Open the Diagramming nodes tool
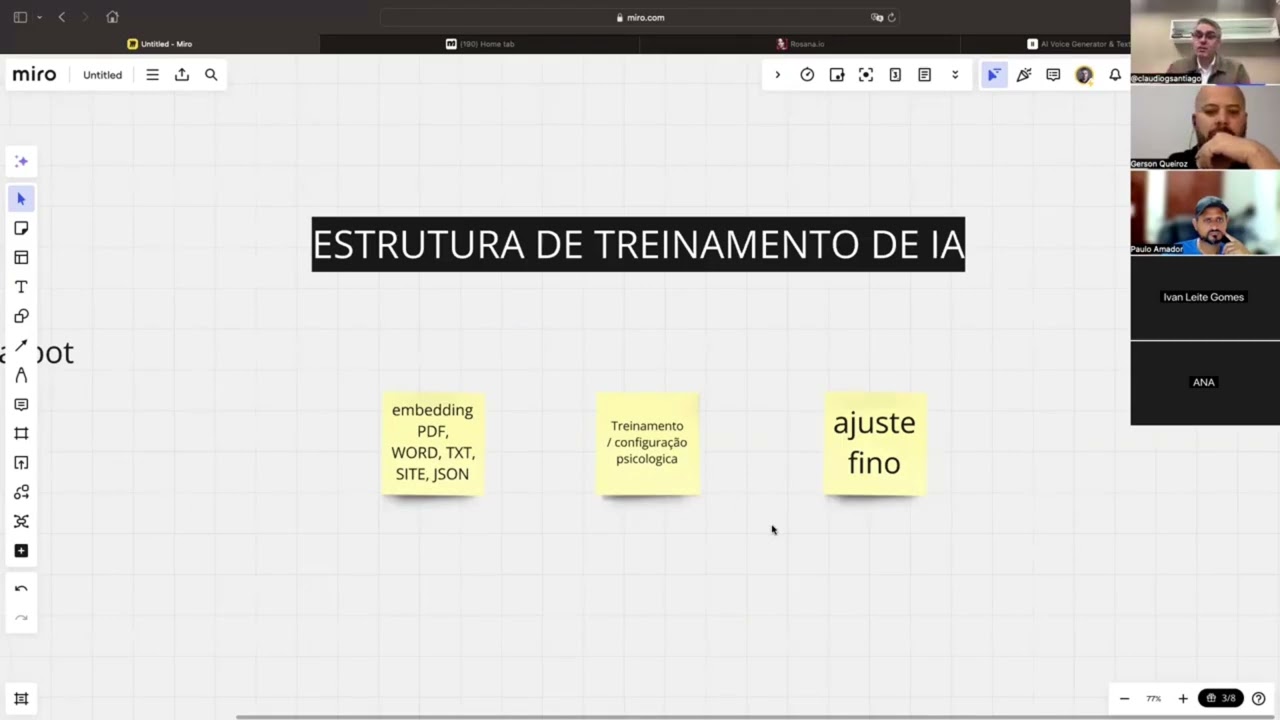This screenshot has width=1280, height=720. 21,492
